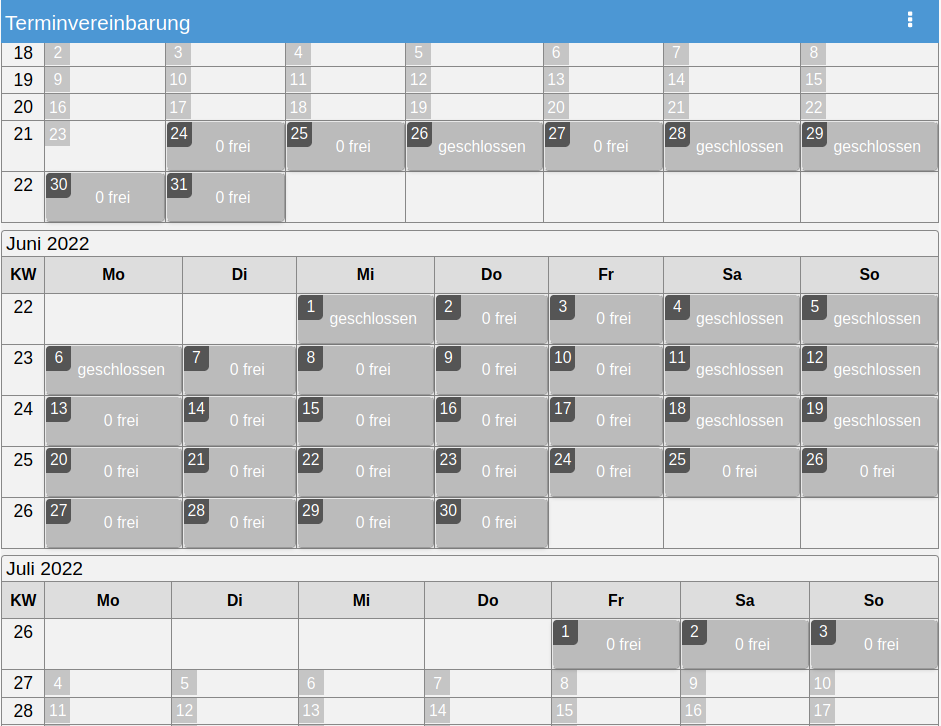This screenshot has height=726, width=941.
Task: Click grayed-out May 23 date
Action: point(58,134)
